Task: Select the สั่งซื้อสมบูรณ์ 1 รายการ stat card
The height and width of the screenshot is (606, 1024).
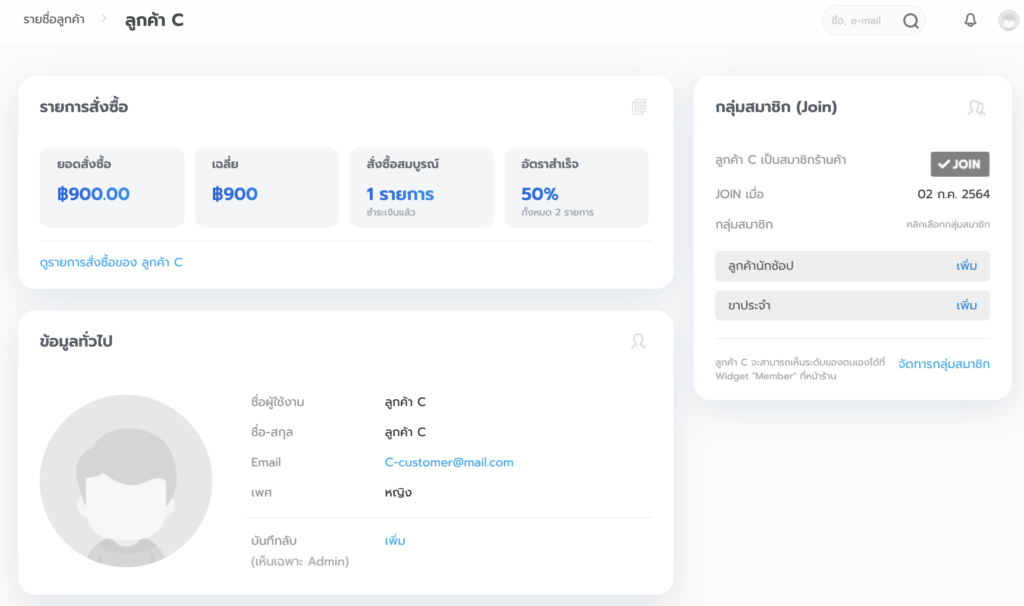Action: pyautogui.click(x=421, y=187)
